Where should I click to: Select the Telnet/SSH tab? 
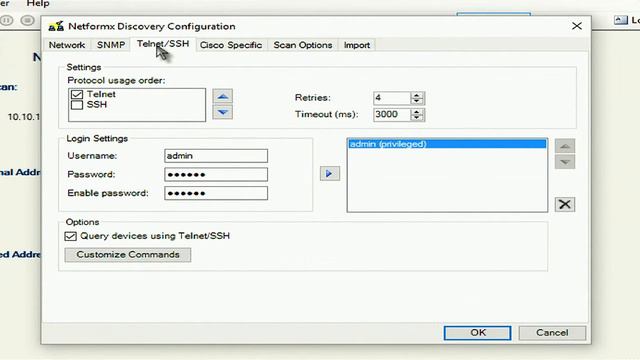tap(163, 44)
